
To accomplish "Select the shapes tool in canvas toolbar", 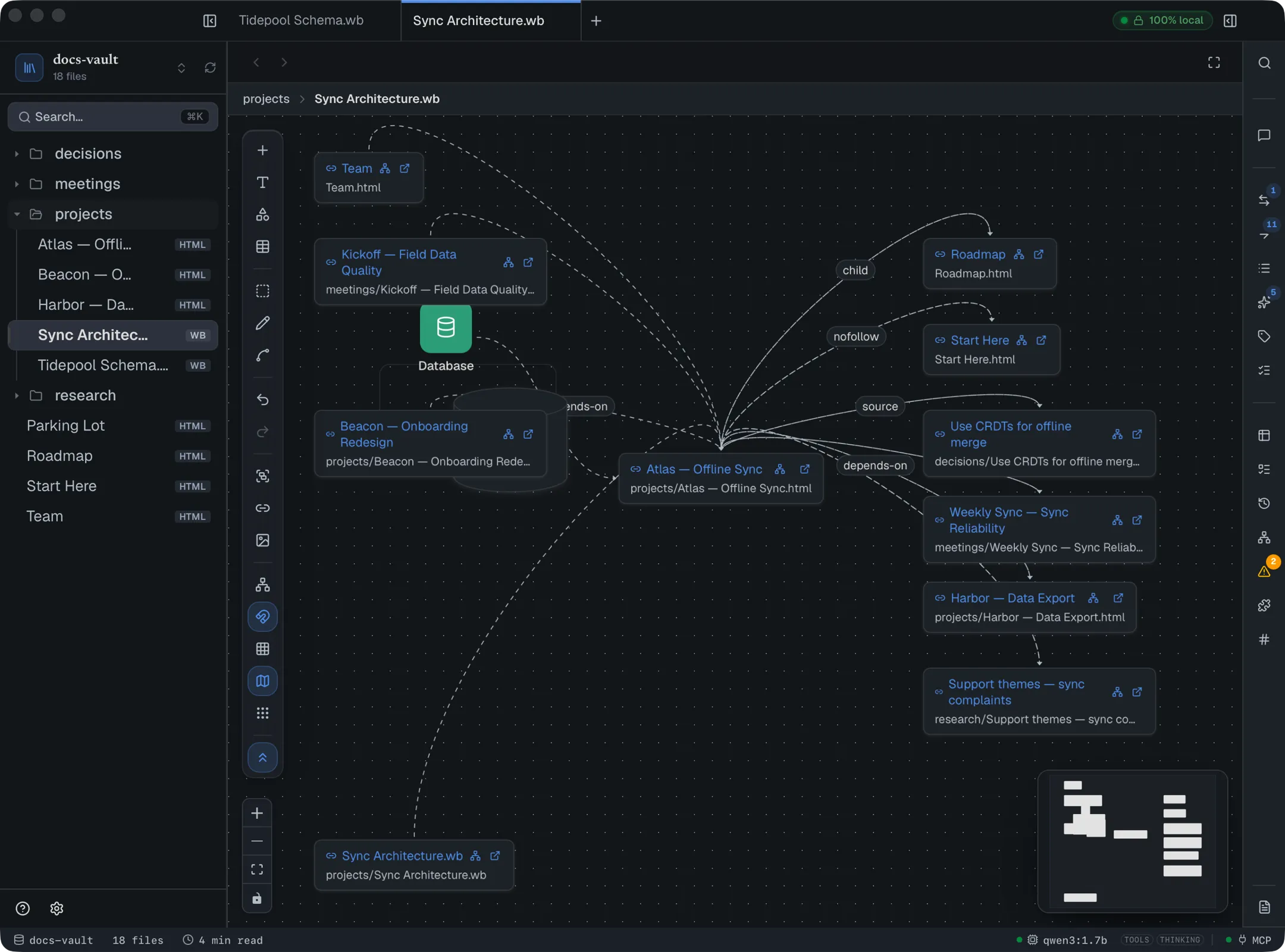I will [x=262, y=215].
